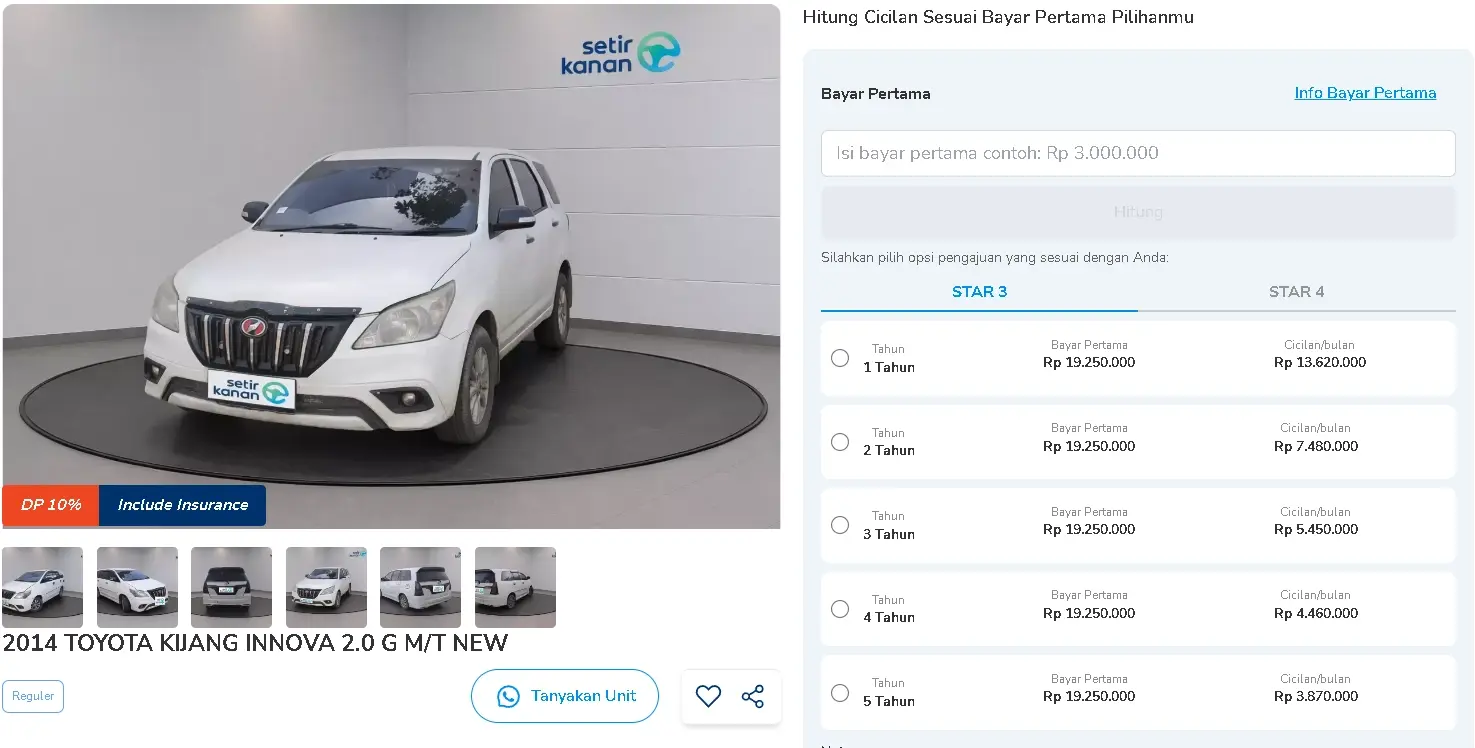Select the 1 Tahun installment option
The image size is (1475, 748).
(840, 358)
